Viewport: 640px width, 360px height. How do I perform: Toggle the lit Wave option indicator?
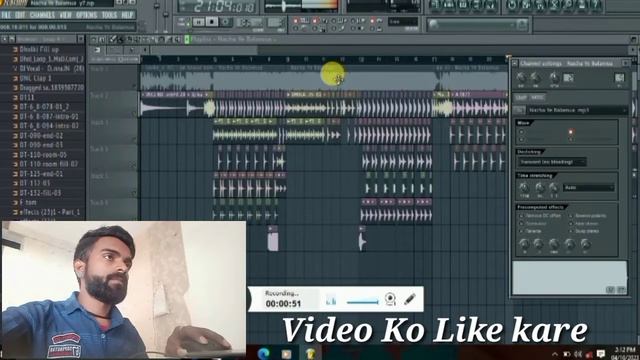[571, 132]
